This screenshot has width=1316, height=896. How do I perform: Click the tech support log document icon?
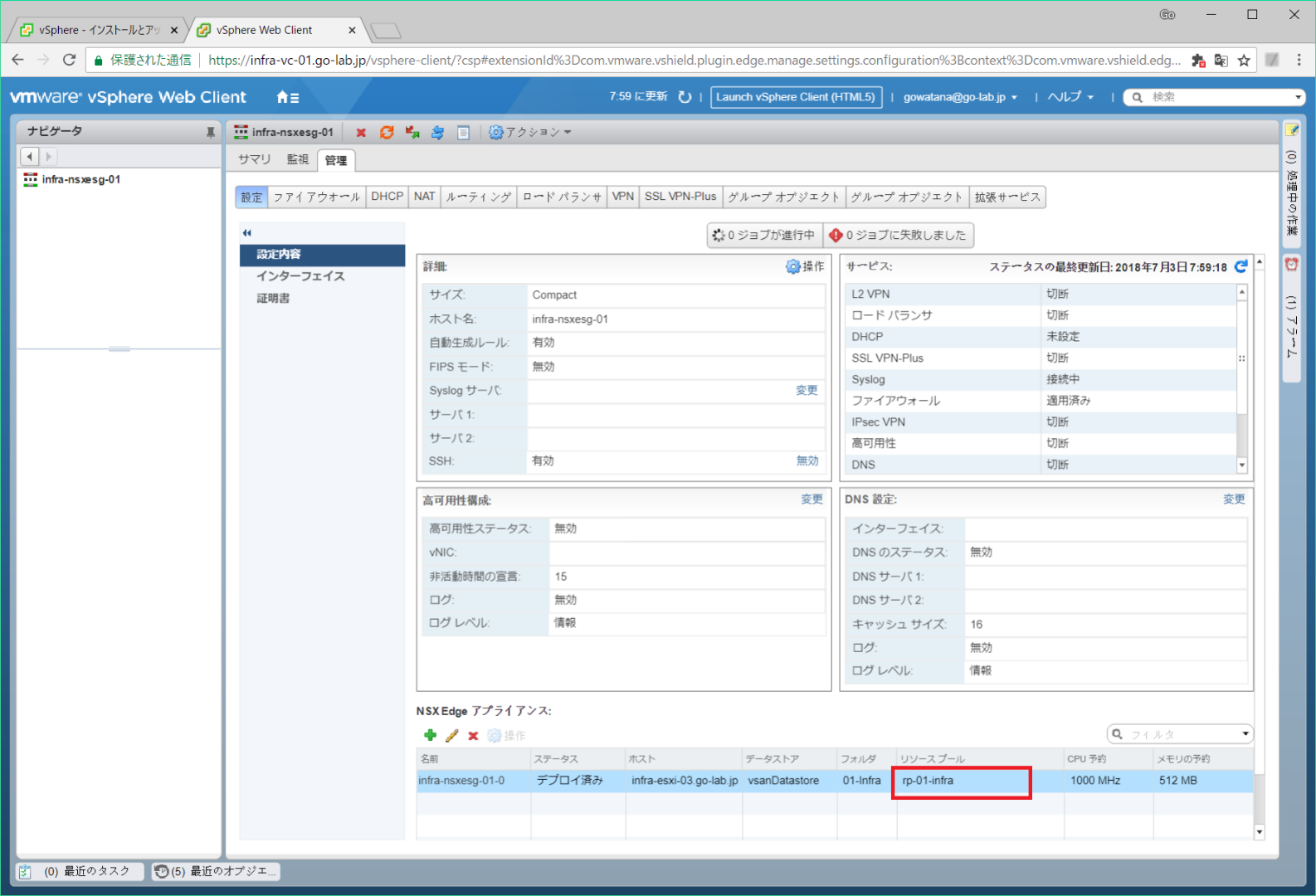[463, 133]
